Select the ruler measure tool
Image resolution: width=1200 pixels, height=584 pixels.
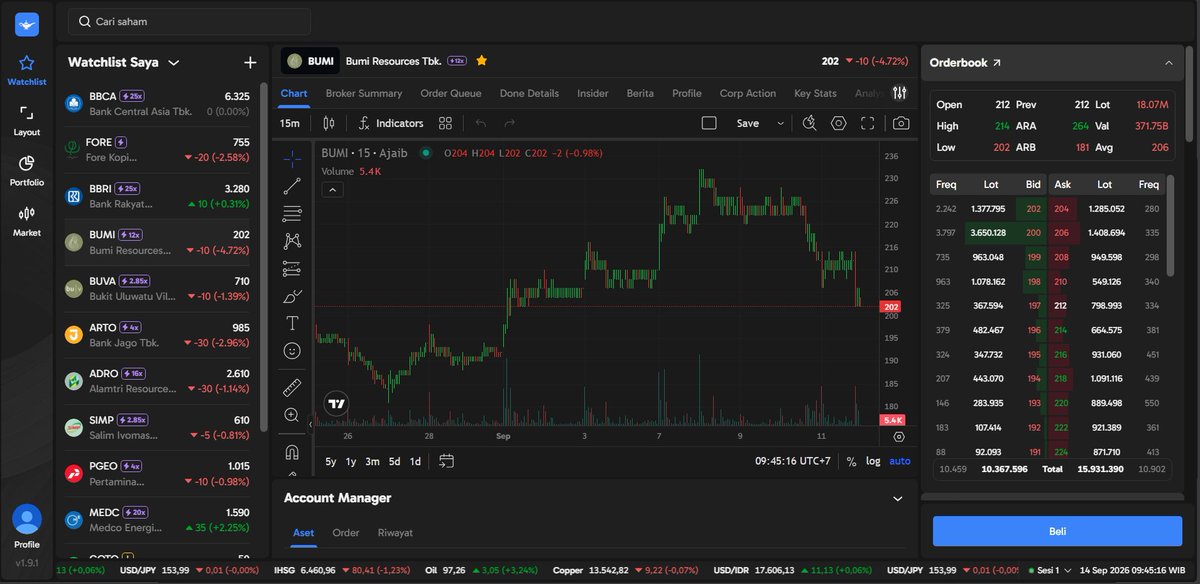pyautogui.click(x=292, y=386)
